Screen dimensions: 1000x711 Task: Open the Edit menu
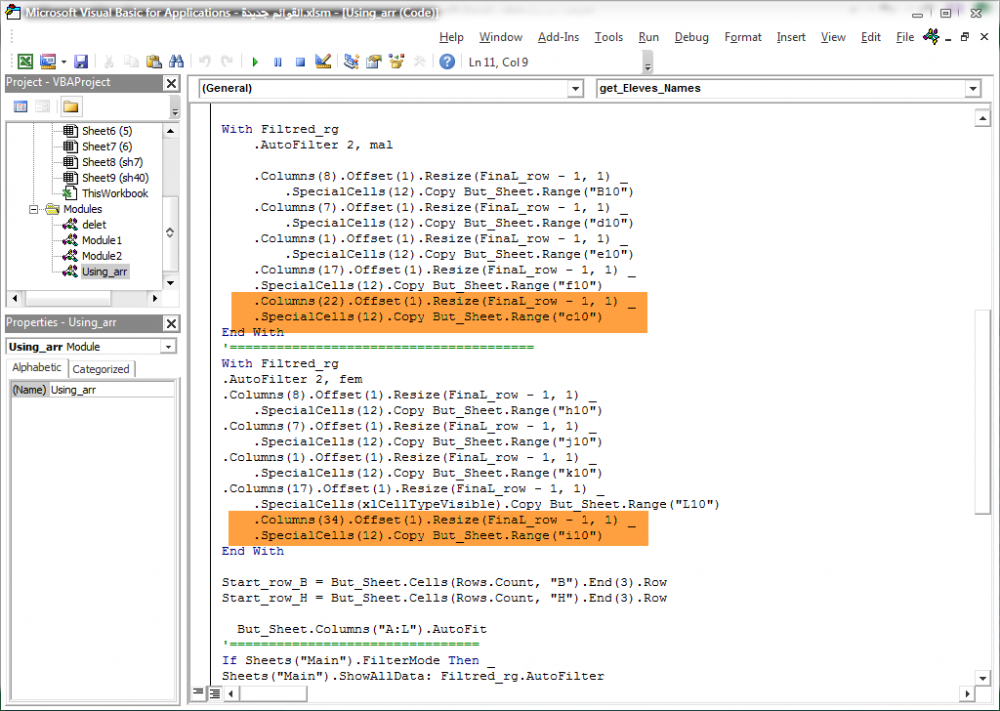pyautogui.click(x=871, y=37)
